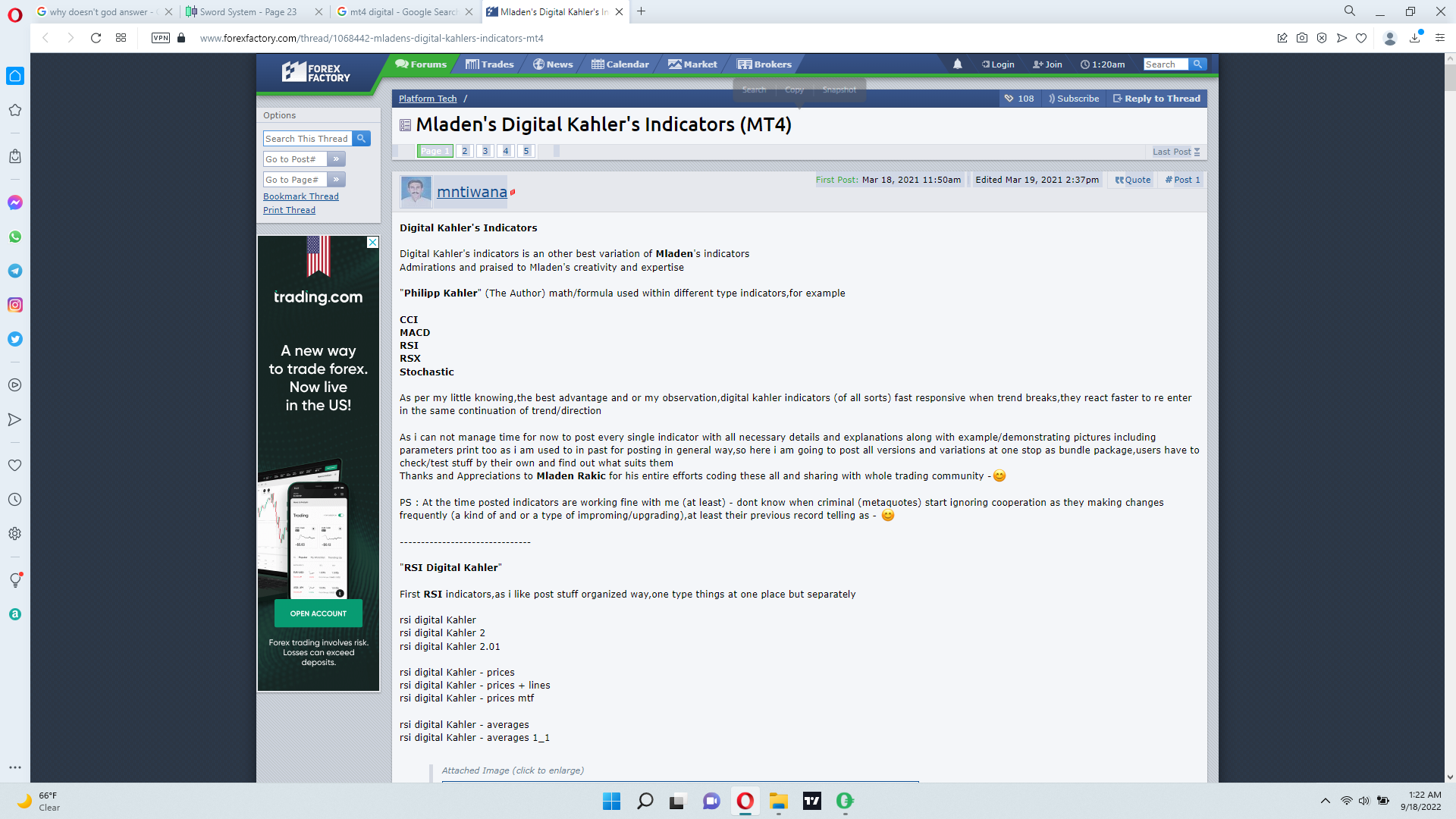The height and width of the screenshot is (819, 1456).
Task: Open Instagram in Opera sidebar
Action: click(14, 305)
